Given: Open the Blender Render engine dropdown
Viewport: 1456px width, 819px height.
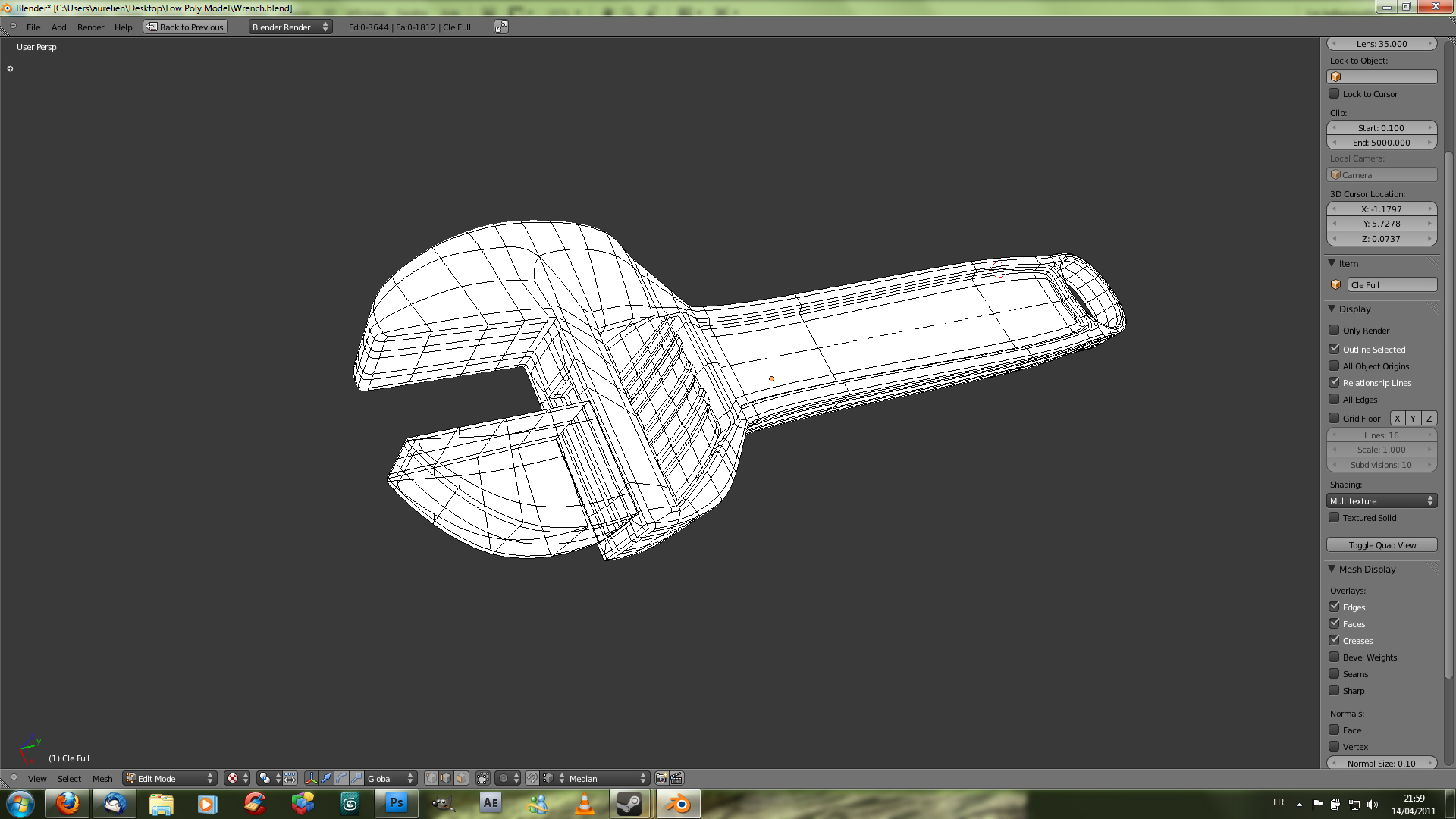Looking at the screenshot, I should (290, 27).
